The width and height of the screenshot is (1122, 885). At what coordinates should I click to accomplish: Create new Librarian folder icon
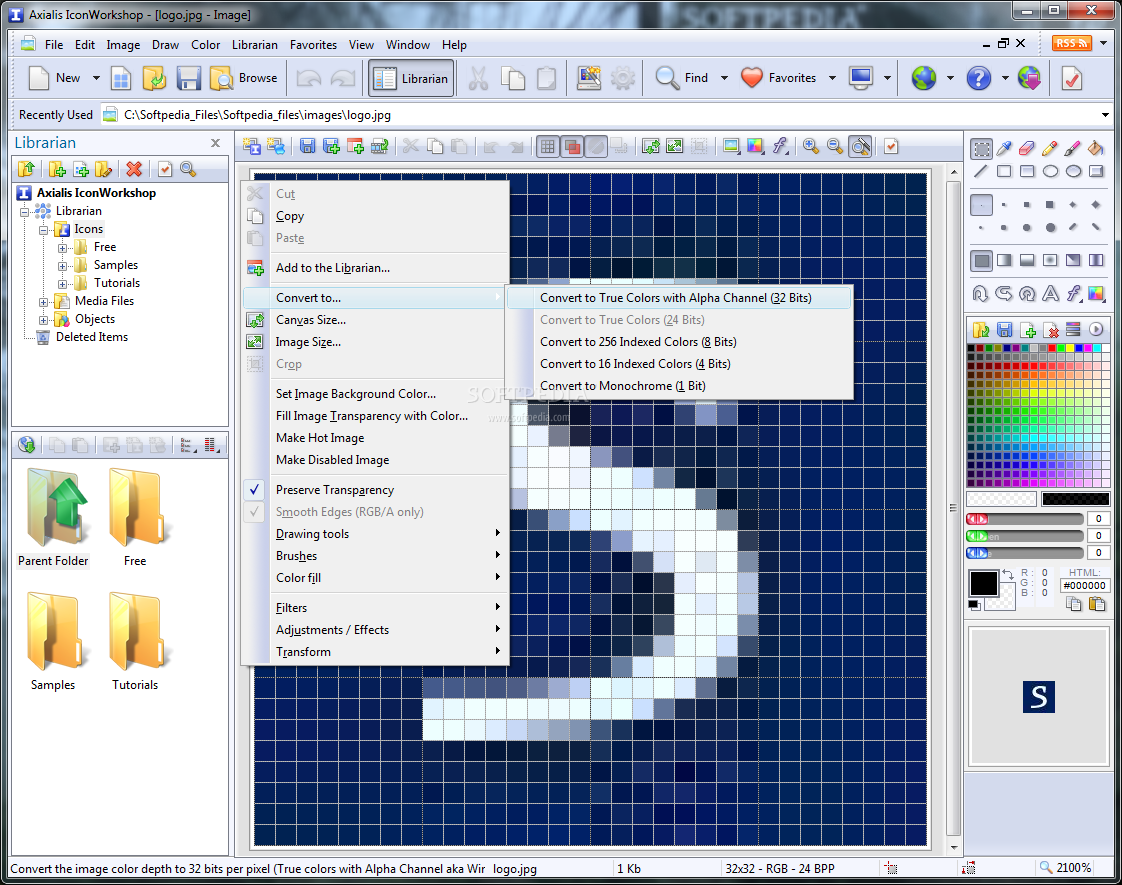coord(57,169)
